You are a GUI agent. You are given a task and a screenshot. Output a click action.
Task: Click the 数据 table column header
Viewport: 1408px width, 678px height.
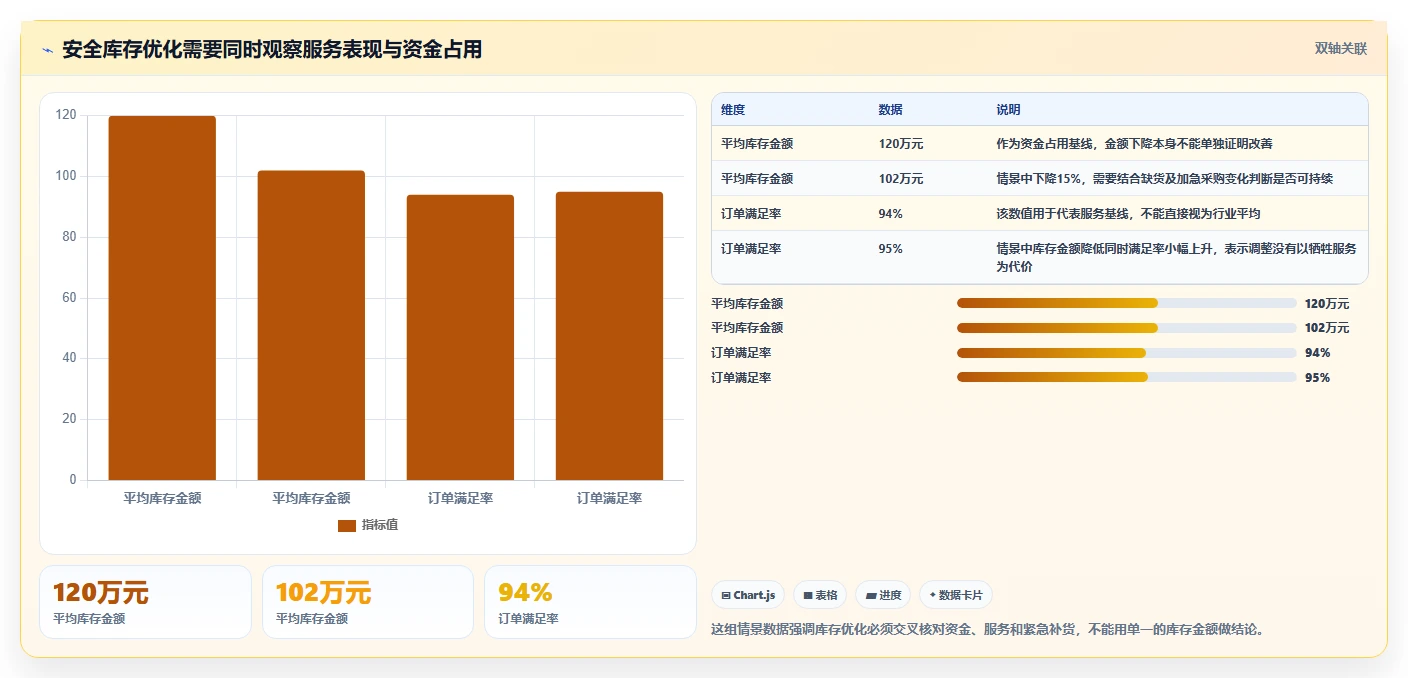pos(890,110)
